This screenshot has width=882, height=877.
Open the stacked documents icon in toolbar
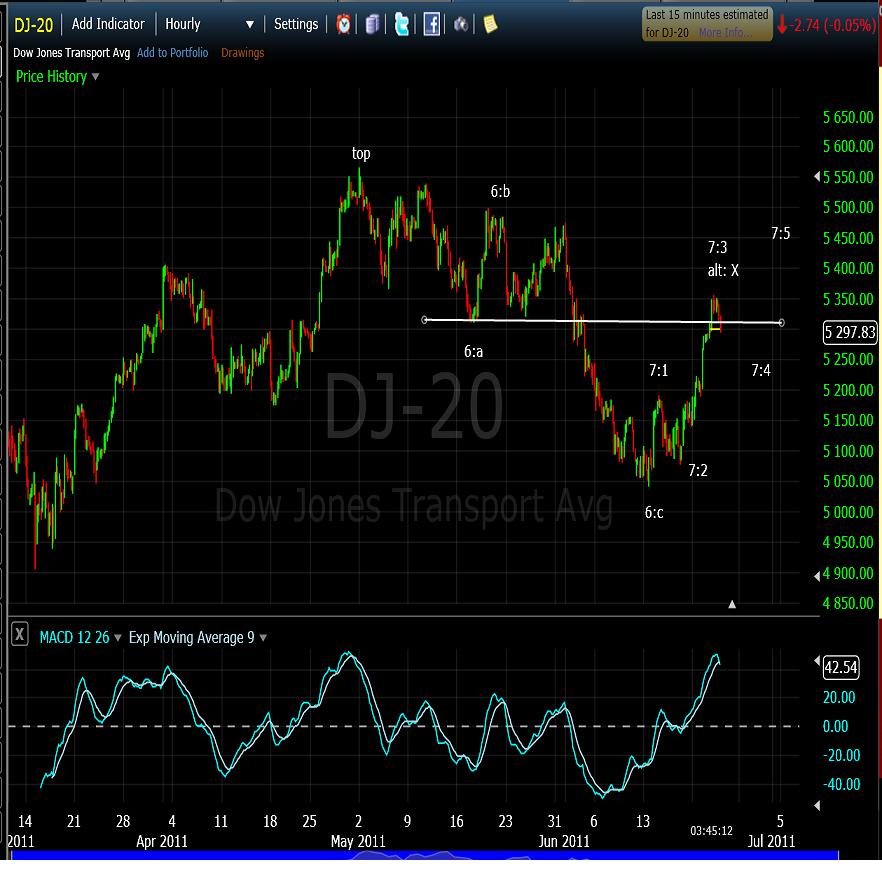[x=372, y=25]
